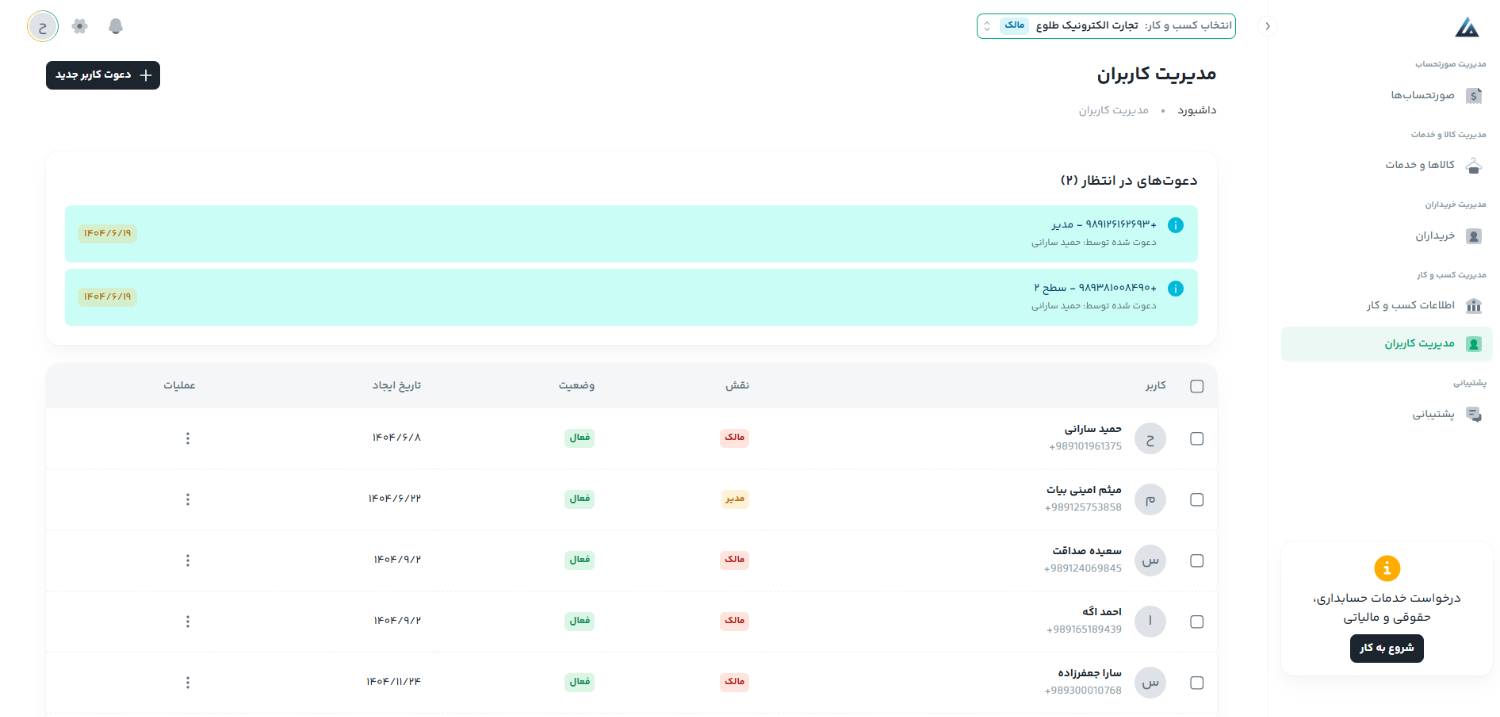Click phone number +989124069845
Viewport: 1500px width, 717px height.
pyautogui.click(x=1083, y=569)
